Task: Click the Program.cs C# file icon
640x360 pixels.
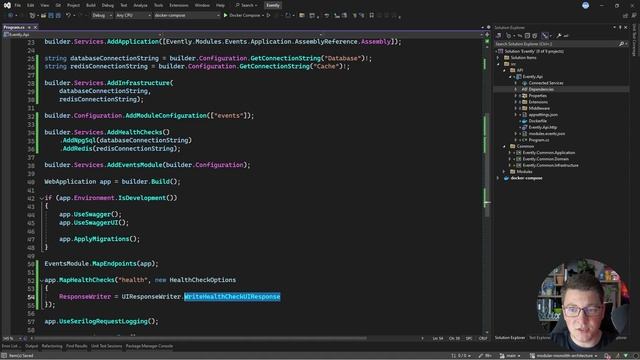Action: tap(524, 140)
